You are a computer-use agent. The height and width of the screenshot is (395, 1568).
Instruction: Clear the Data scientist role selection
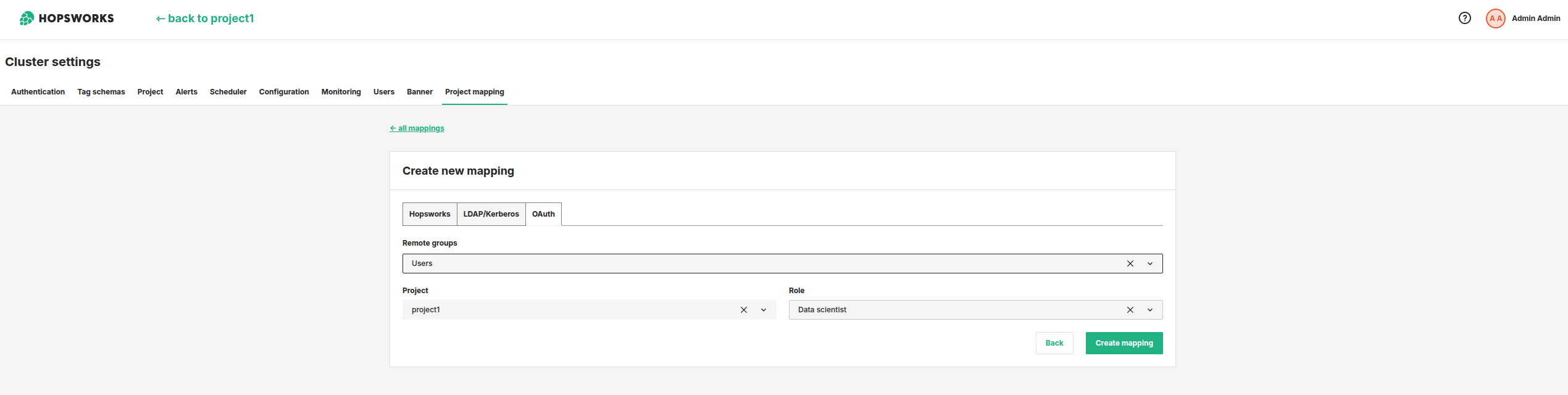point(1130,310)
